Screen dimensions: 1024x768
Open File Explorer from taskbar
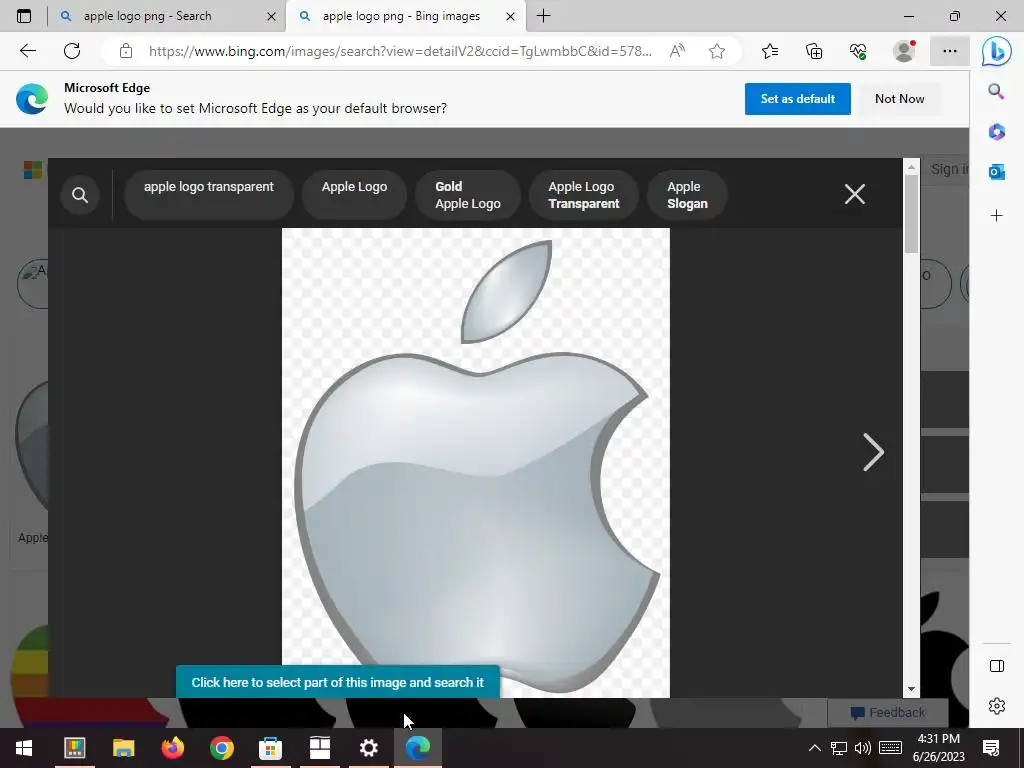point(123,748)
